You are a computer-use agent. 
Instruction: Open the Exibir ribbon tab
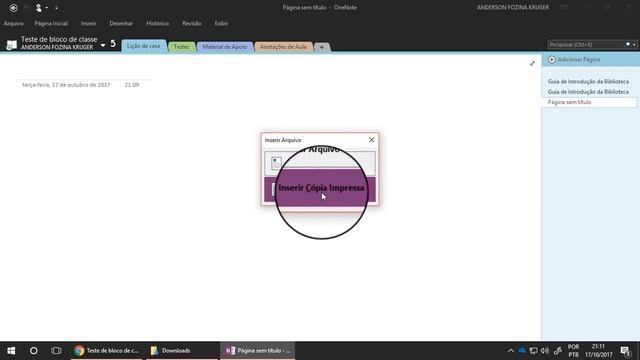point(221,24)
